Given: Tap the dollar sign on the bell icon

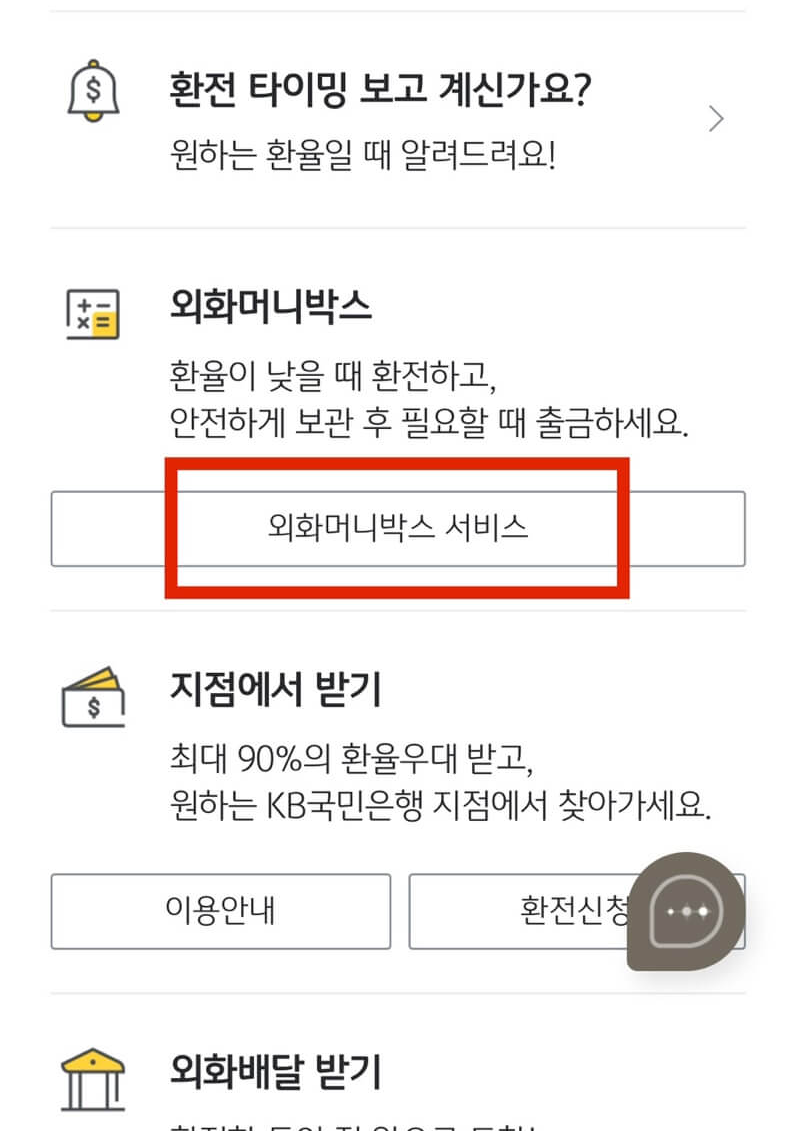Looking at the screenshot, I should [93, 90].
